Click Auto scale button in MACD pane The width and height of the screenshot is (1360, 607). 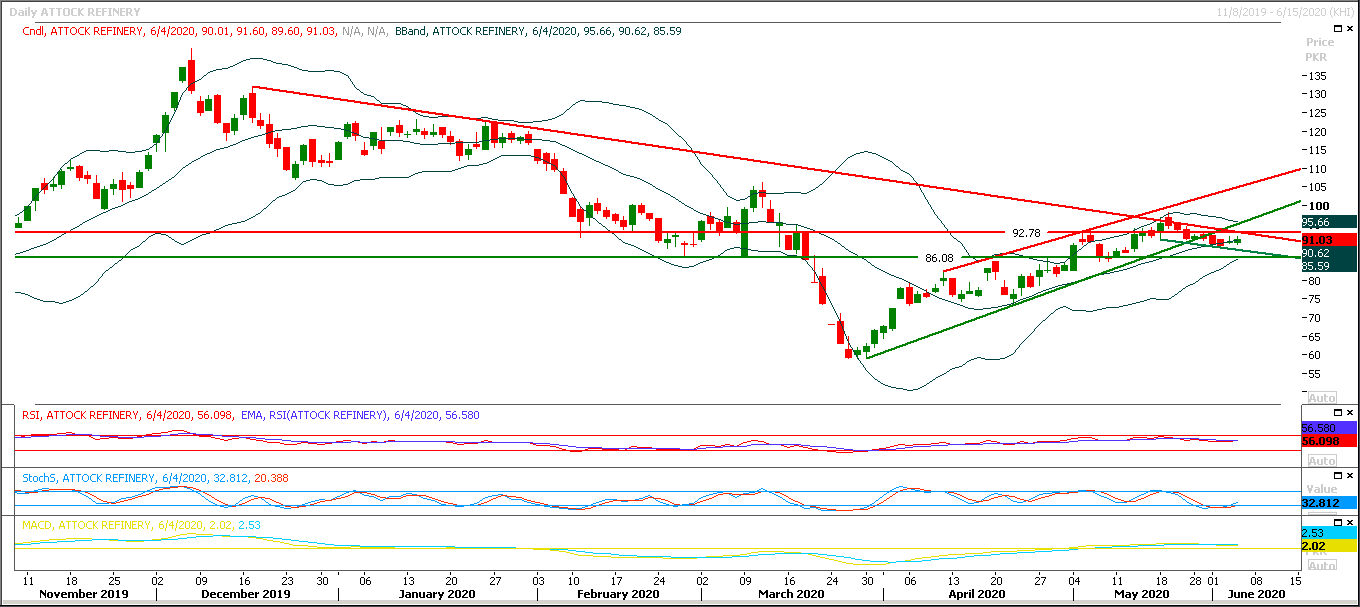click(x=1321, y=565)
